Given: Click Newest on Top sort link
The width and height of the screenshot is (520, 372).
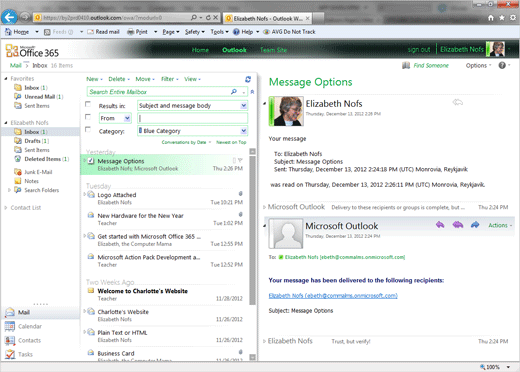Looking at the screenshot, I should click(x=231, y=142).
